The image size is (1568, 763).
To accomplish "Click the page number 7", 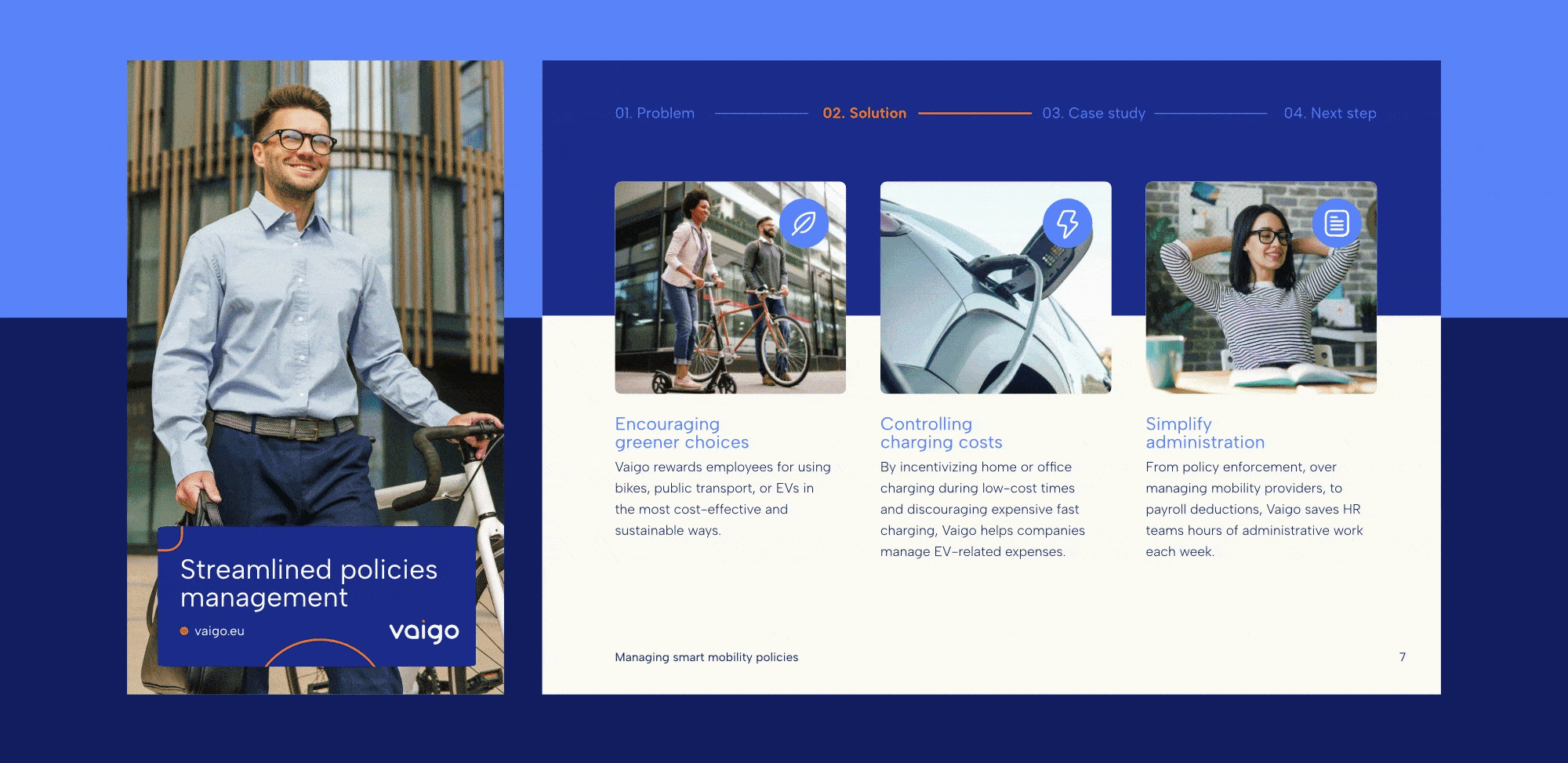I will (1403, 657).
